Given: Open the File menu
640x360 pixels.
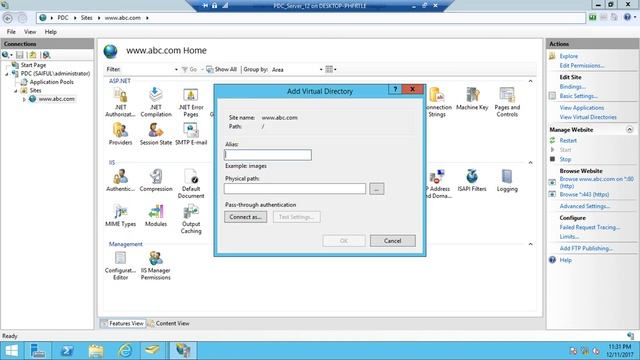Looking at the screenshot, I should [x=11, y=32].
